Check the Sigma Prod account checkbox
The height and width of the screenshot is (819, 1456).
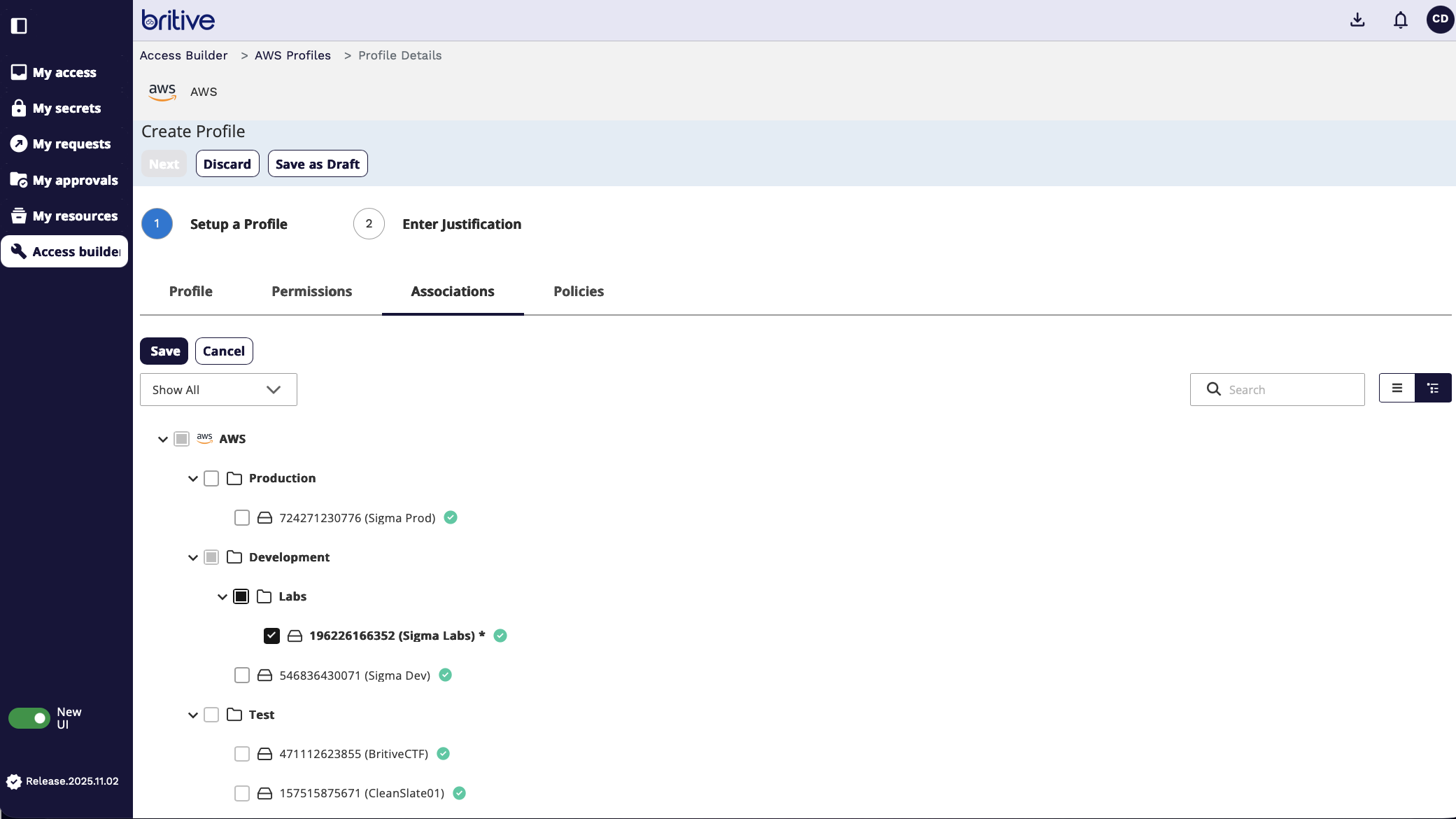click(242, 517)
